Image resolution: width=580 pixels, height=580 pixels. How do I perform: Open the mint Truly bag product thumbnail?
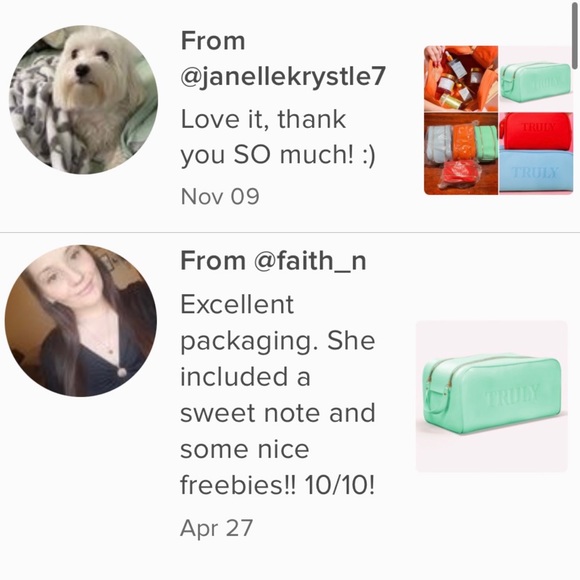492,396
